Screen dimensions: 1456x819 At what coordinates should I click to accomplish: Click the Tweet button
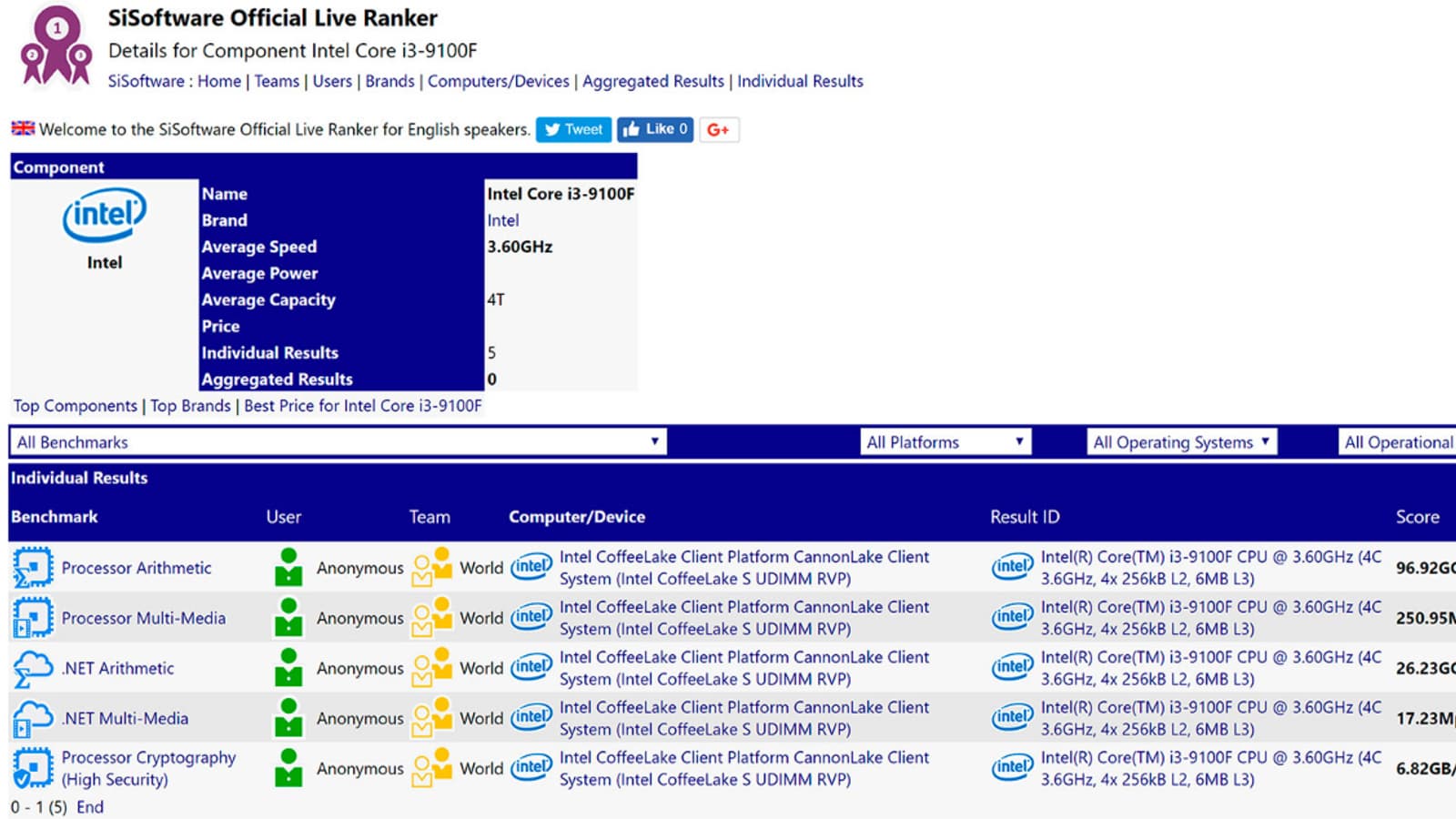(x=573, y=130)
